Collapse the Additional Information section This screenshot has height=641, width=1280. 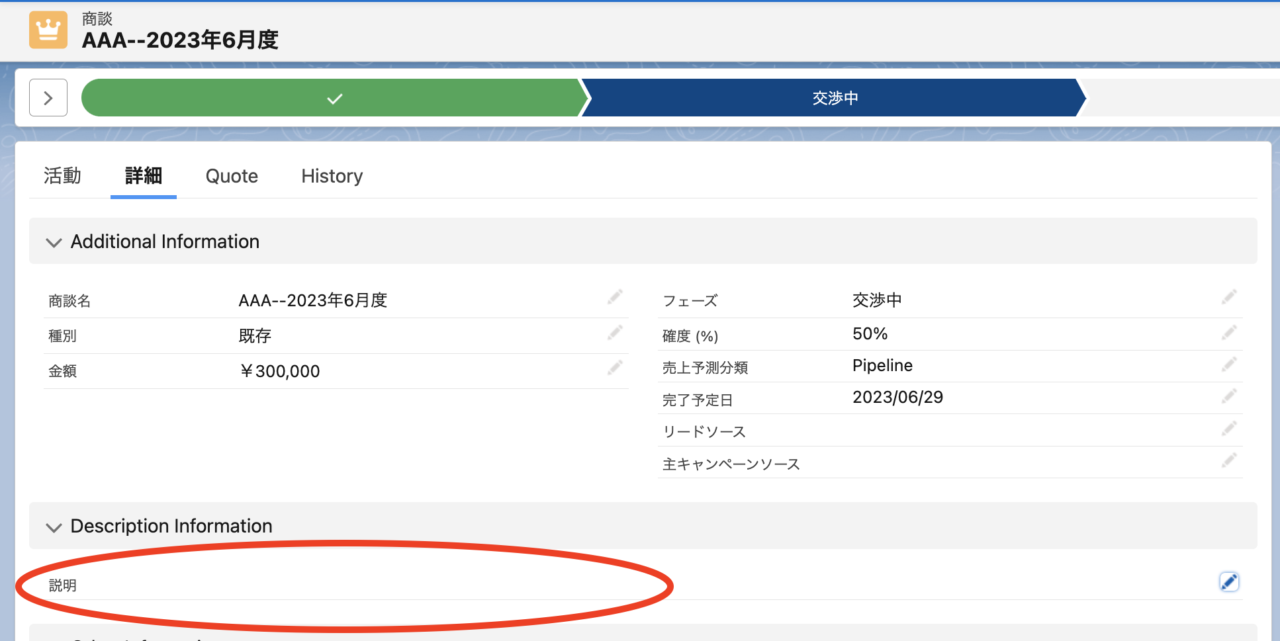(54, 242)
